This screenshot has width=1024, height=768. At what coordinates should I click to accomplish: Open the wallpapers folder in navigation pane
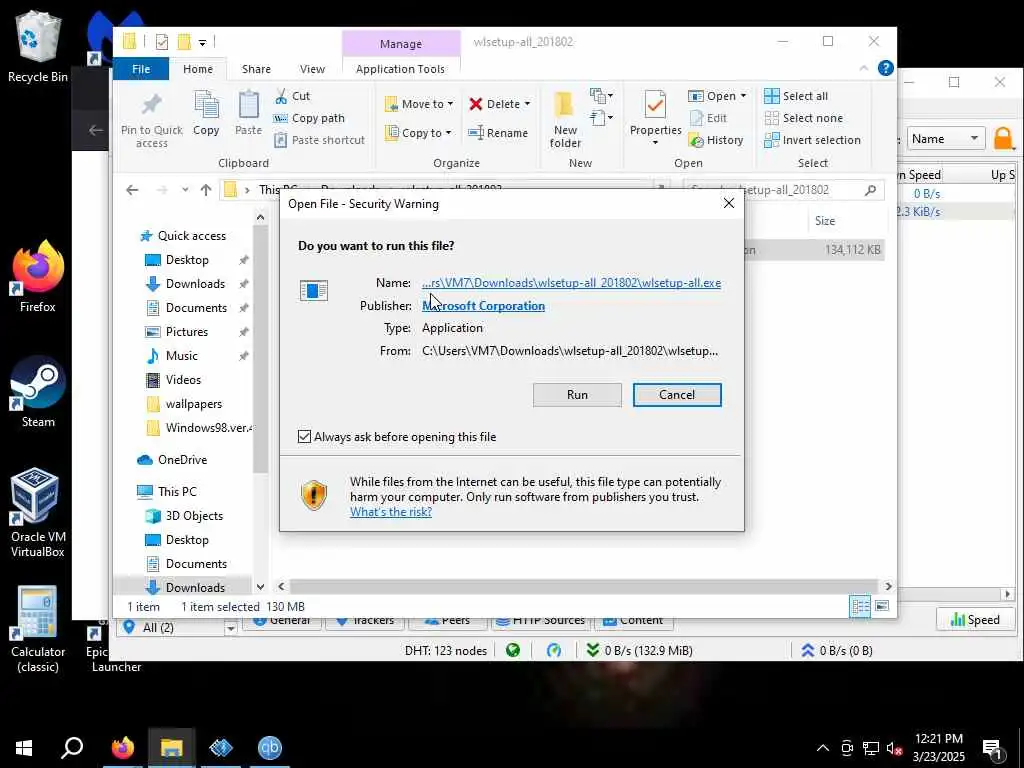click(193, 404)
